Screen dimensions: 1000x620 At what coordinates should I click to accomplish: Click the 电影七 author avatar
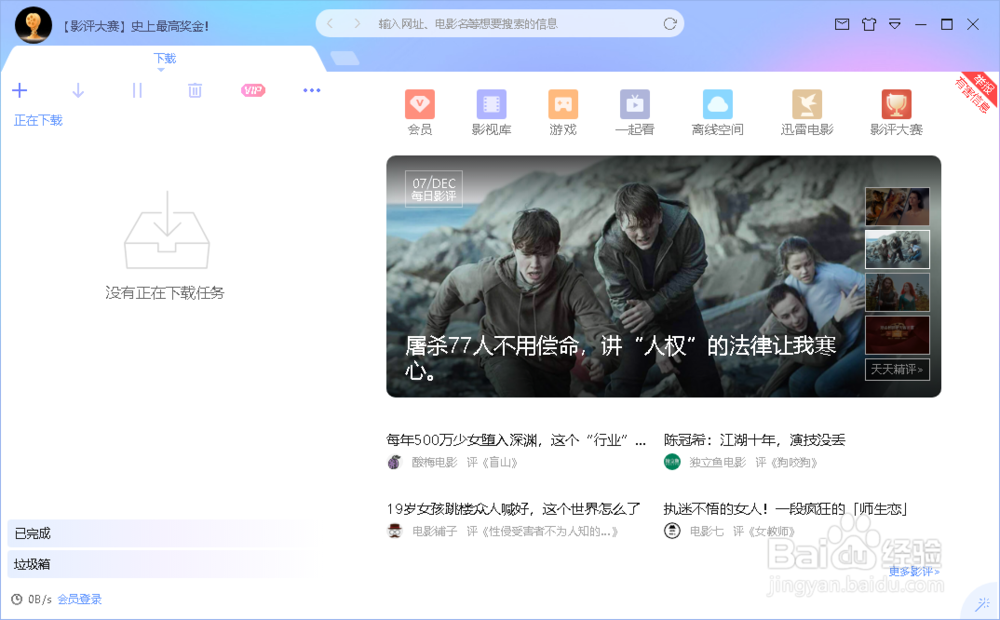coord(672,531)
